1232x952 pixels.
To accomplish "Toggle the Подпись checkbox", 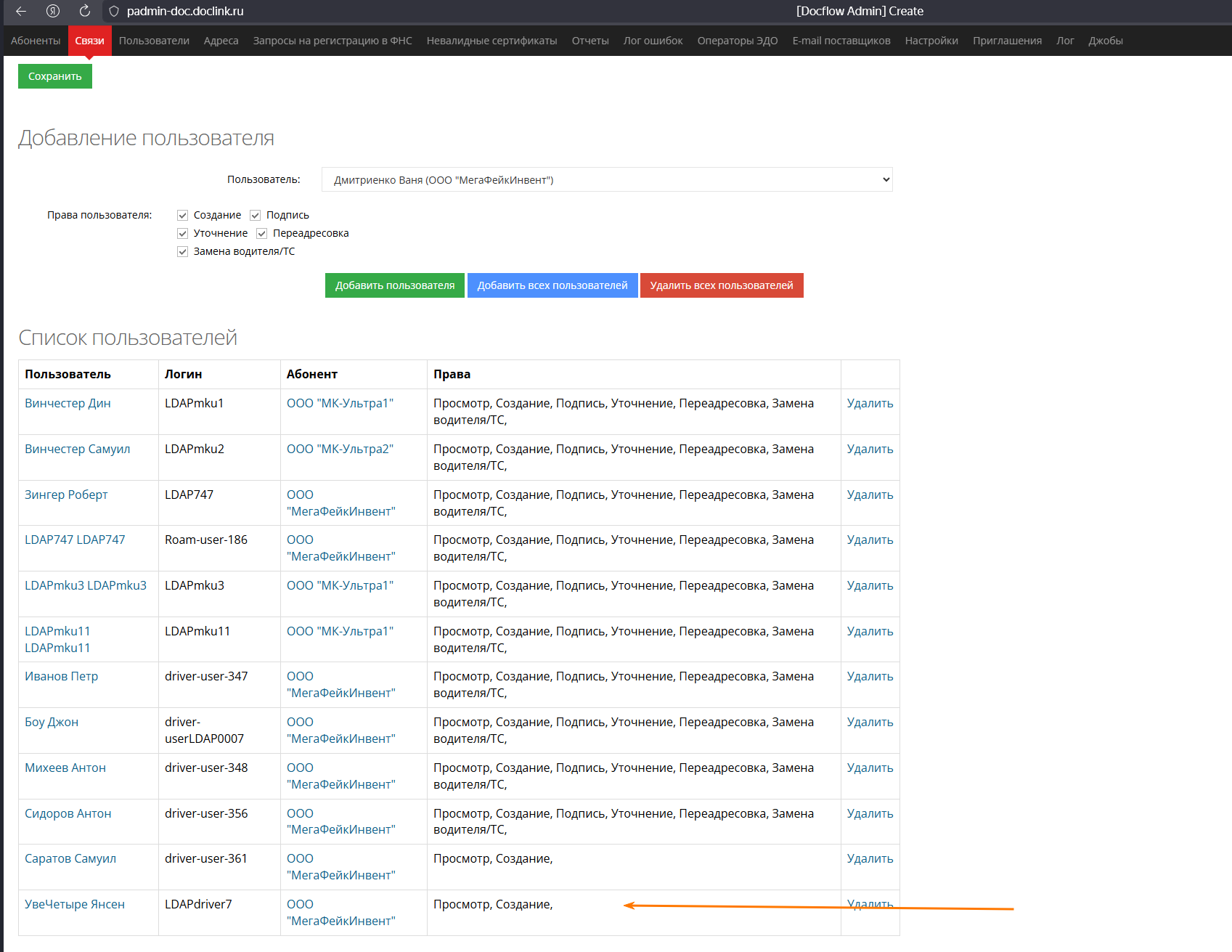I will 256,216.
